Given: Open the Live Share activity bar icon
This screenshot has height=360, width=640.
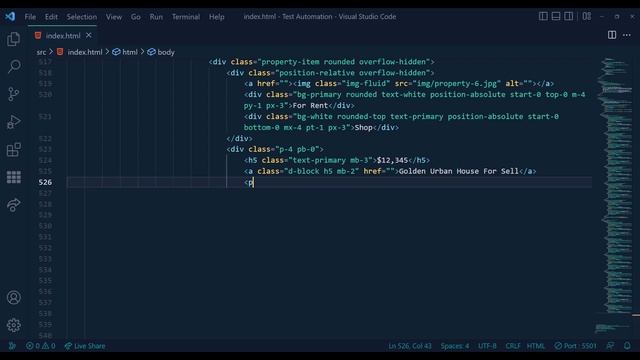Looking at the screenshot, I should point(13,204).
